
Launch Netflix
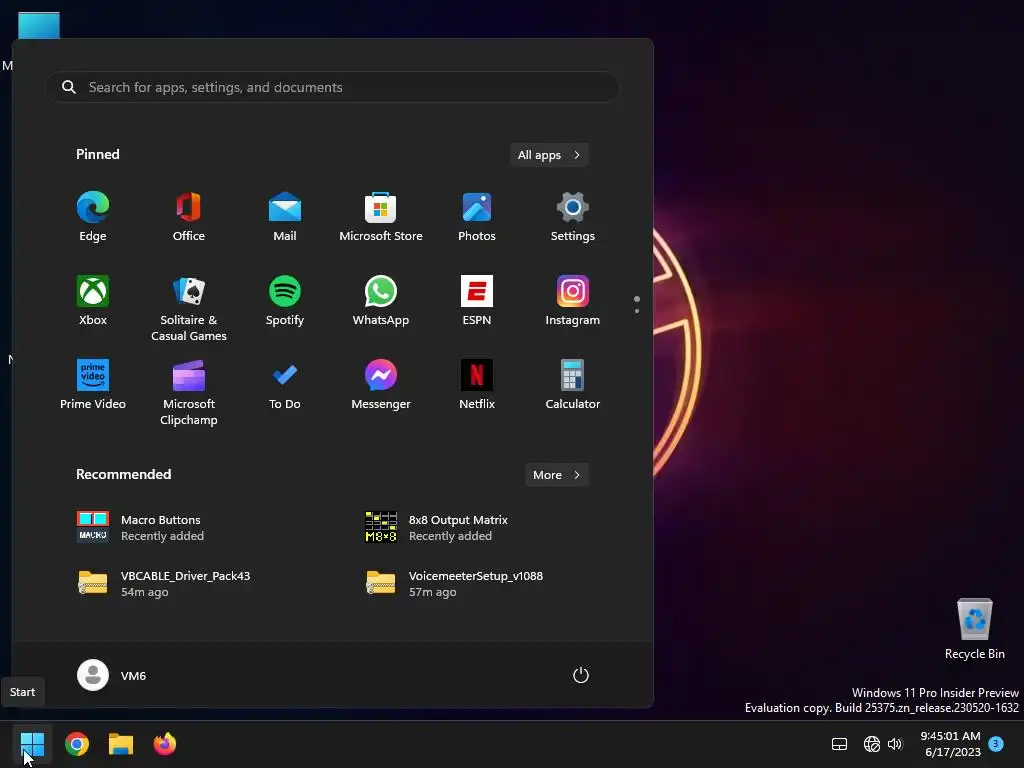click(477, 385)
